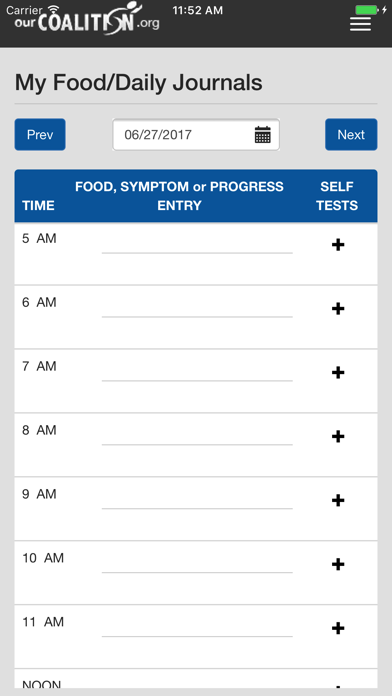The height and width of the screenshot is (696, 392).
Task: Go to the previous day with Prev
Action: coord(40,134)
